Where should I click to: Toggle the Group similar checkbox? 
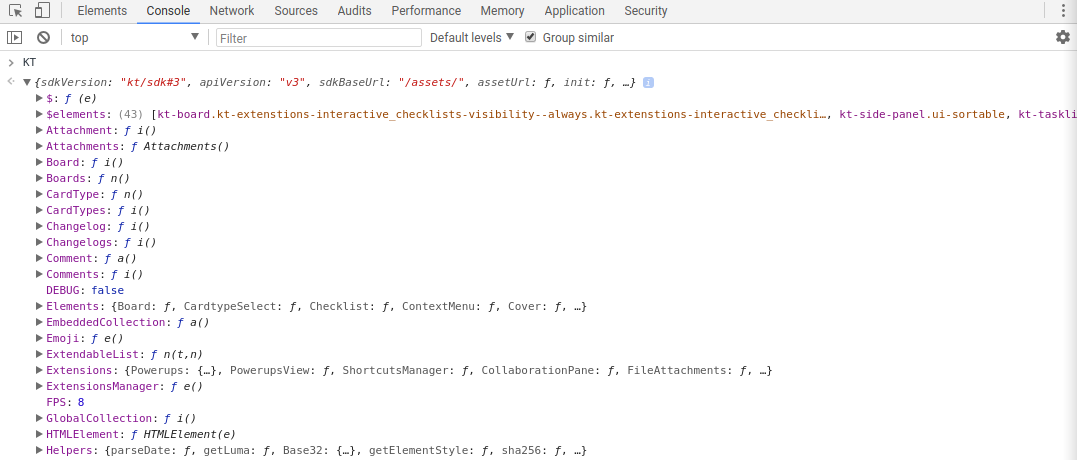point(530,37)
